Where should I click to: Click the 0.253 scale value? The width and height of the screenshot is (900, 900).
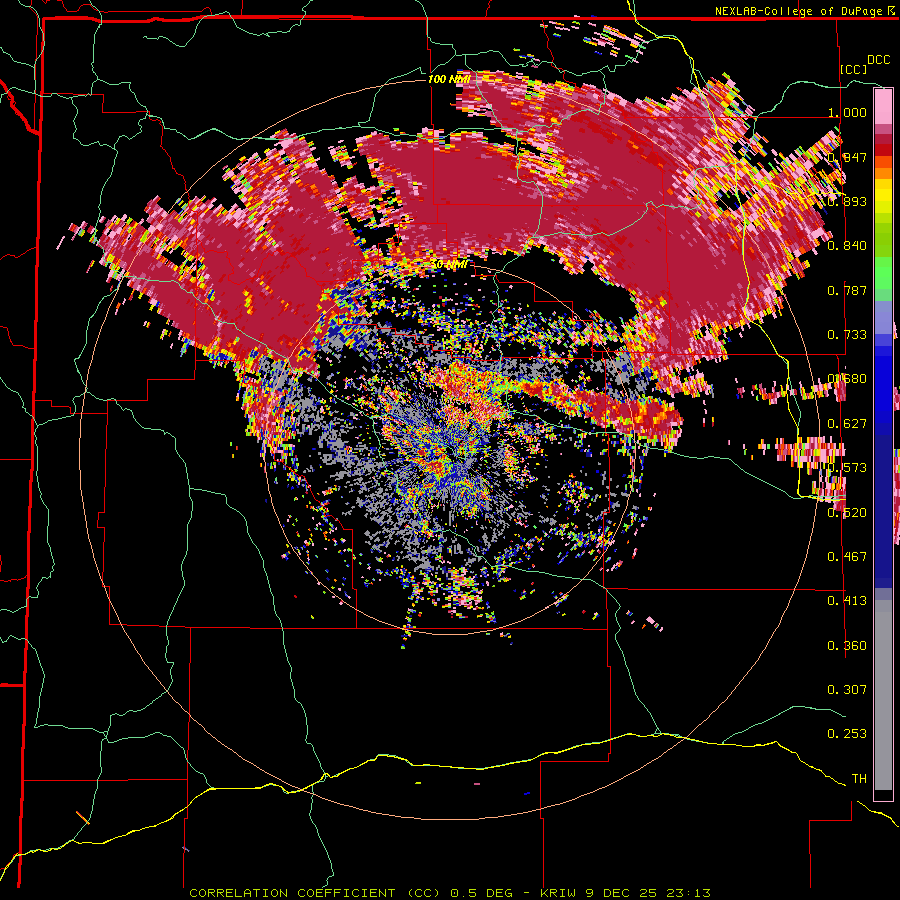click(x=847, y=734)
